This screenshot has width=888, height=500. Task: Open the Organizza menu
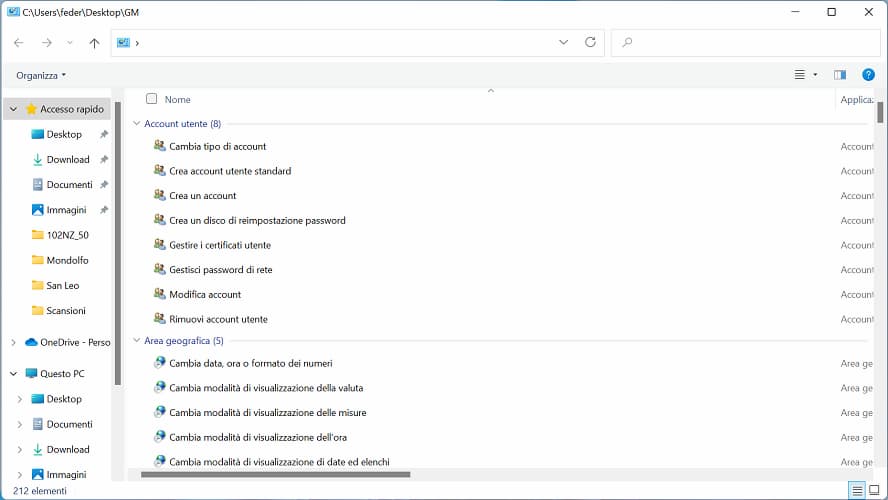point(41,75)
